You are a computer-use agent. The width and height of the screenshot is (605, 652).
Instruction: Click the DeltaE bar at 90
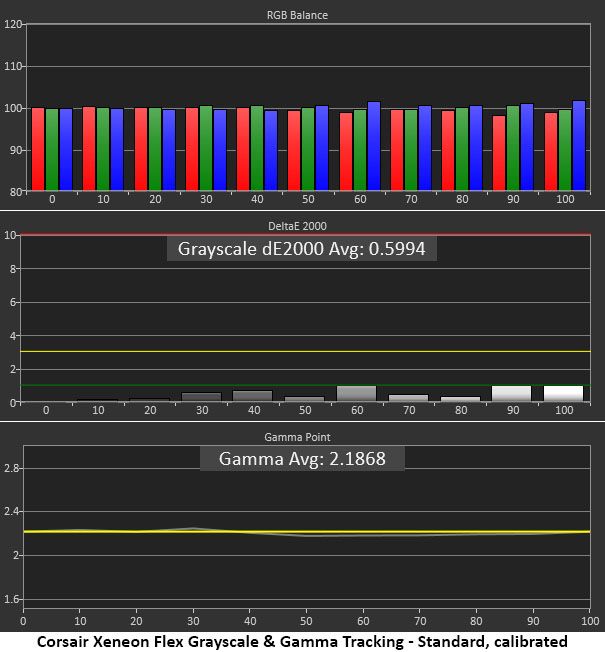coord(511,394)
